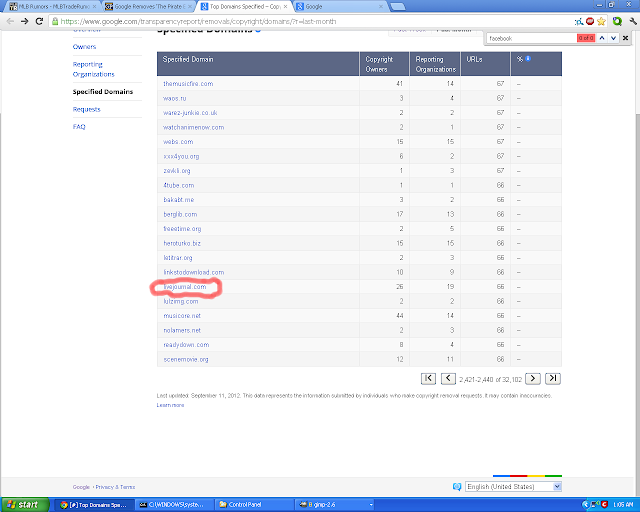Click the blue extension icon in address bar

click(x=578, y=22)
